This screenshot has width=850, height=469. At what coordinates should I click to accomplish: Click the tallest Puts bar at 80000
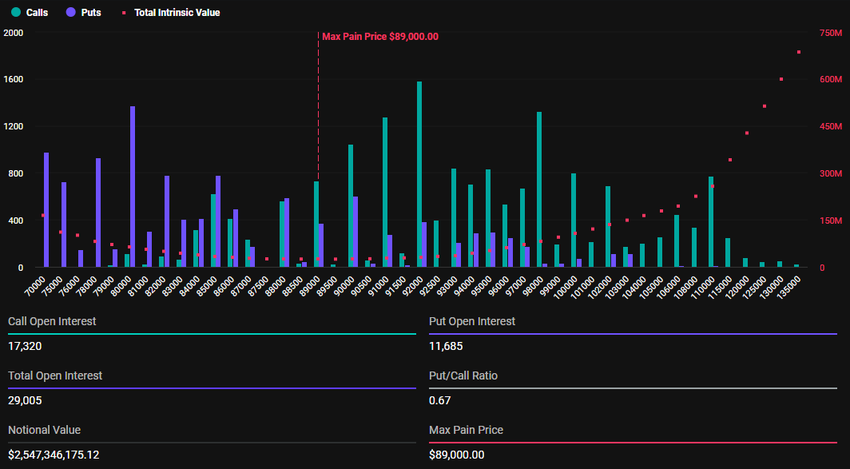(x=132, y=187)
